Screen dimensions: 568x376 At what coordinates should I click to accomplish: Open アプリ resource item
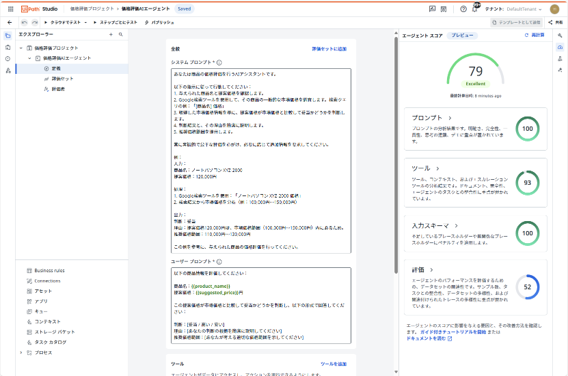tap(37, 301)
